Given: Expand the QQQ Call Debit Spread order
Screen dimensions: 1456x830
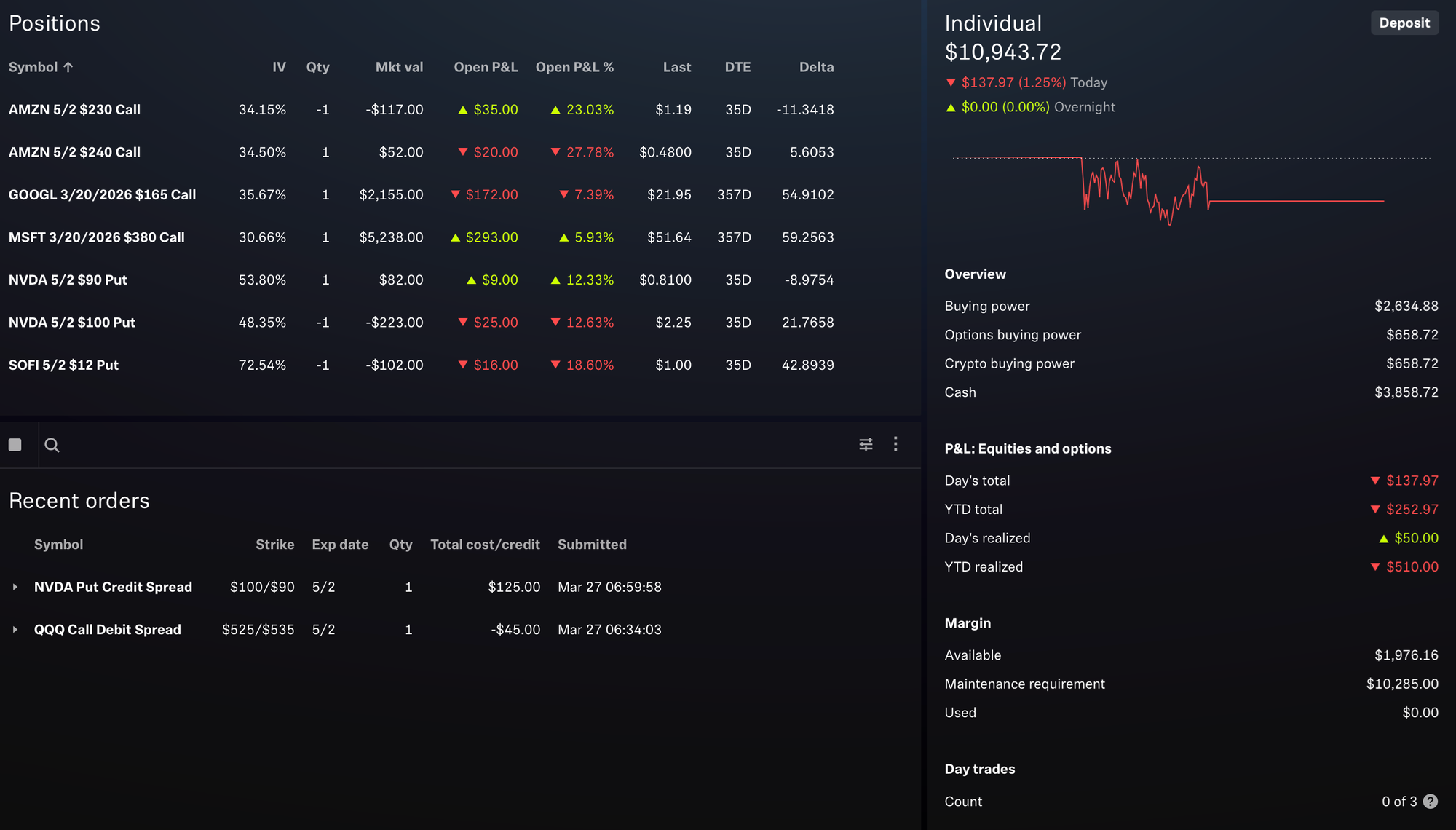Looking at the screenshot, I should 15,630.
